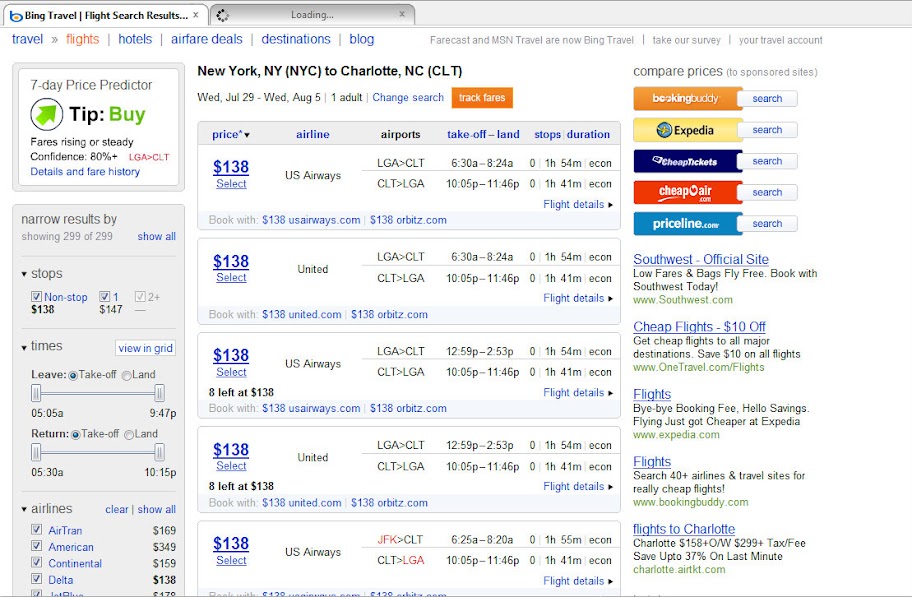This screenshot has height=597, width=912.
Task: Expand Flight details for 6:30a US Airways flight
Action: tap(578, 204)
